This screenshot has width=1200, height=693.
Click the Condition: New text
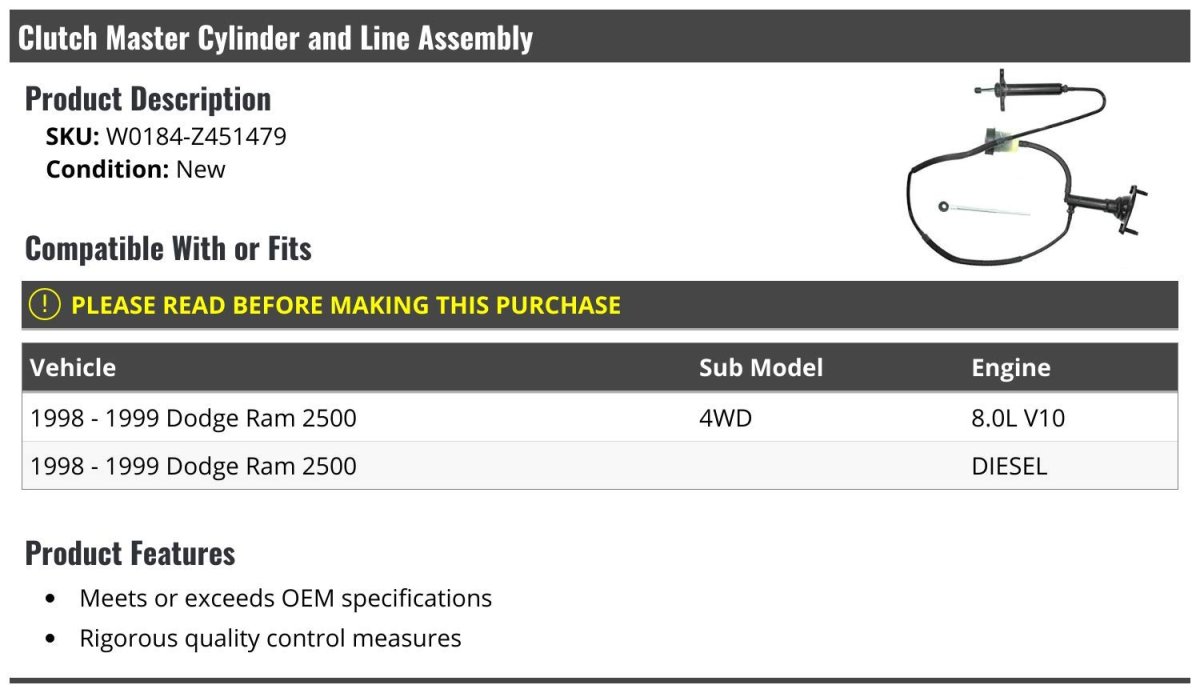point(136,169)
